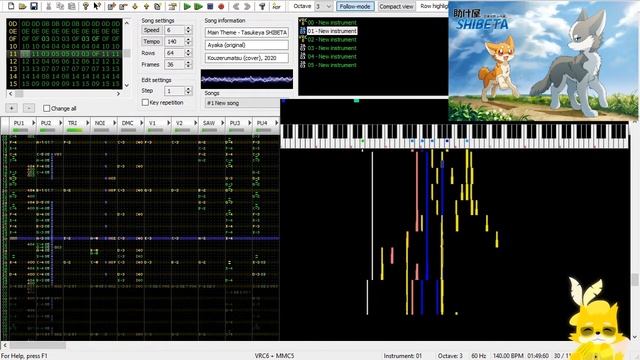Click the Open file folder icon

tap(22, 6)
